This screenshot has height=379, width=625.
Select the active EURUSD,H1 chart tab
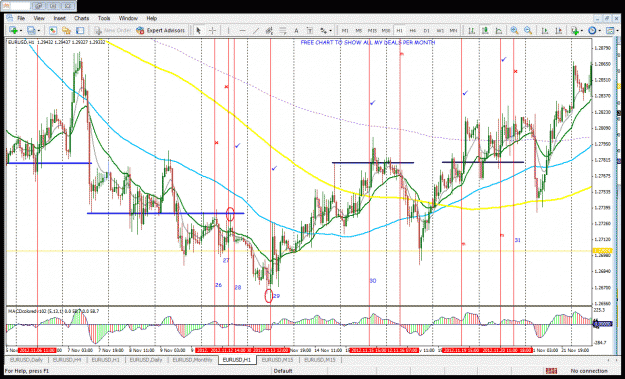(237, 360)
